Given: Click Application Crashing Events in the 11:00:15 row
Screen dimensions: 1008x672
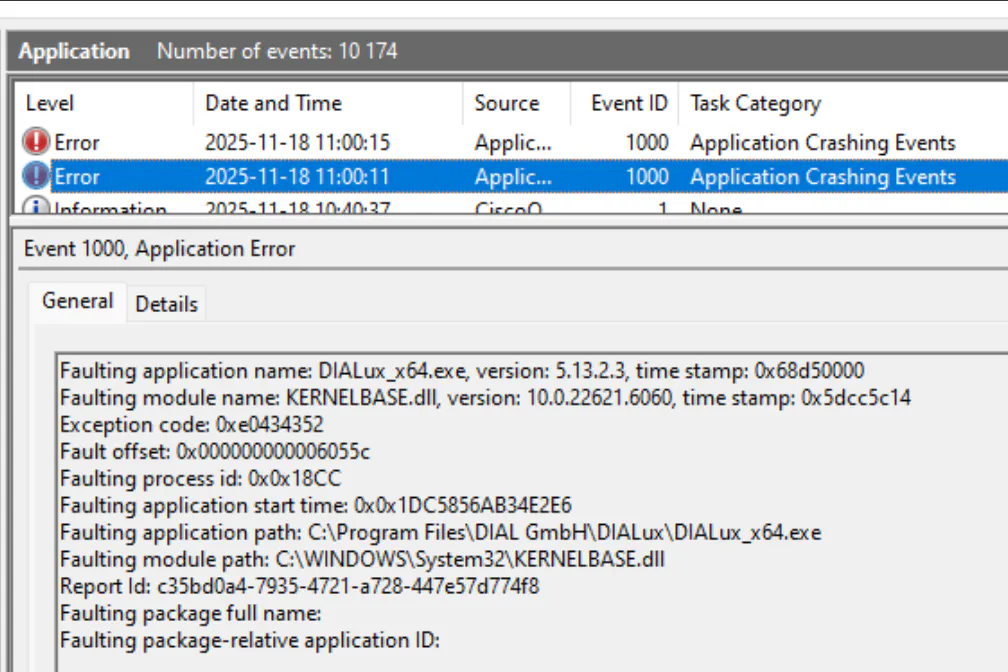Looking at the screenshot, I should (x=823, y=142).
